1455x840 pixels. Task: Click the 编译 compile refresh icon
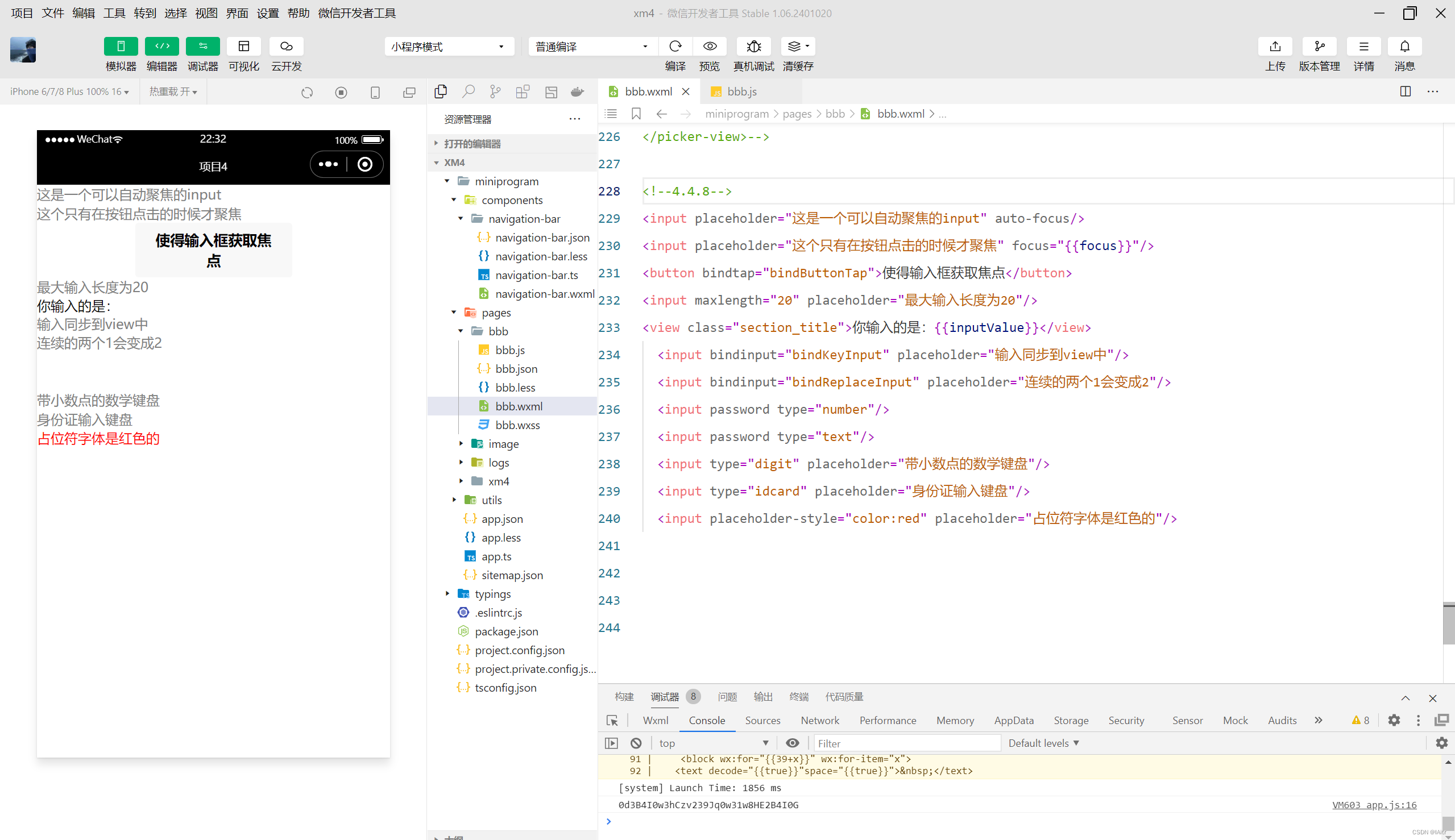tap(675, 46)
